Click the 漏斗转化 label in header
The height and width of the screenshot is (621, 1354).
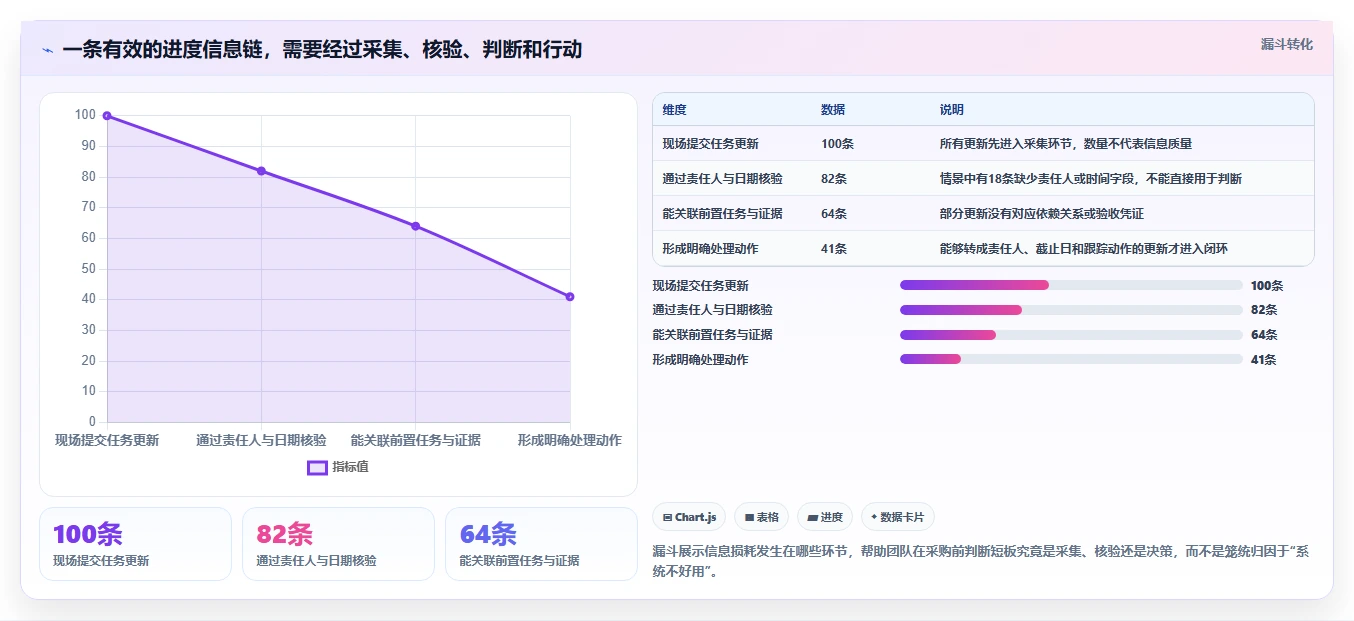tap(1286, 44)
